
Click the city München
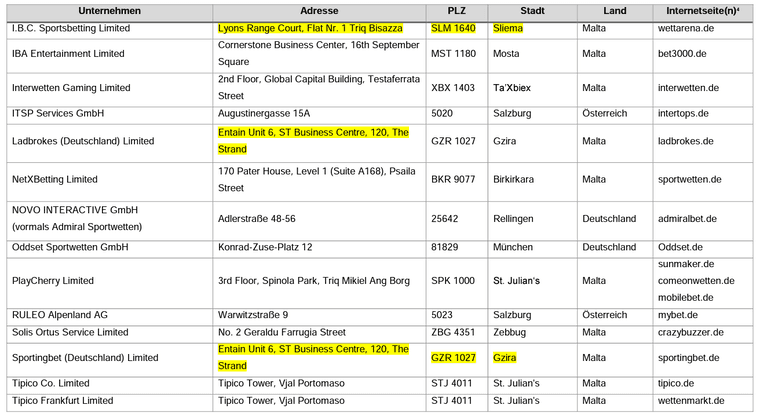[x=513, y=247]
